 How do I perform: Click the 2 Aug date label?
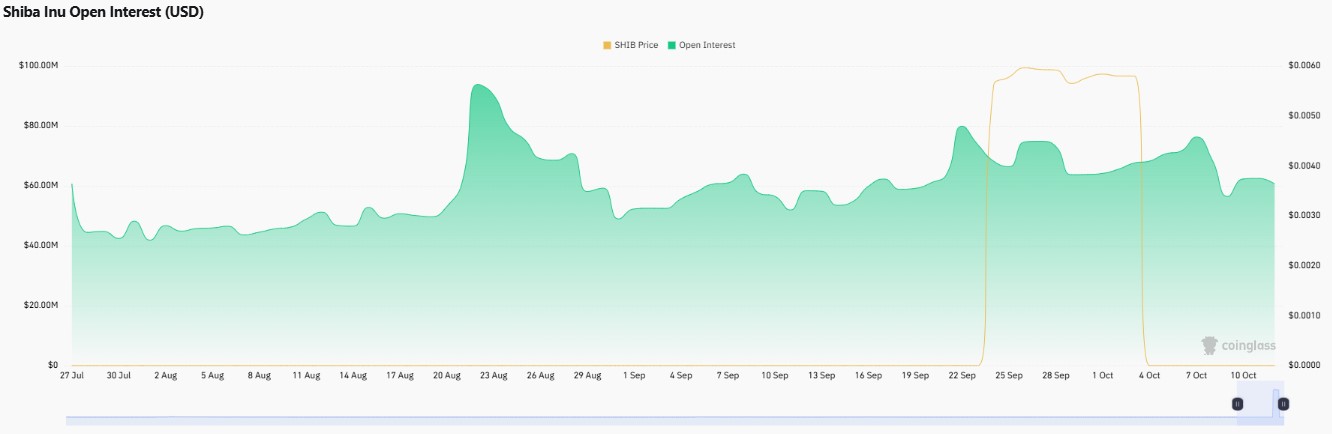[165, 375]
